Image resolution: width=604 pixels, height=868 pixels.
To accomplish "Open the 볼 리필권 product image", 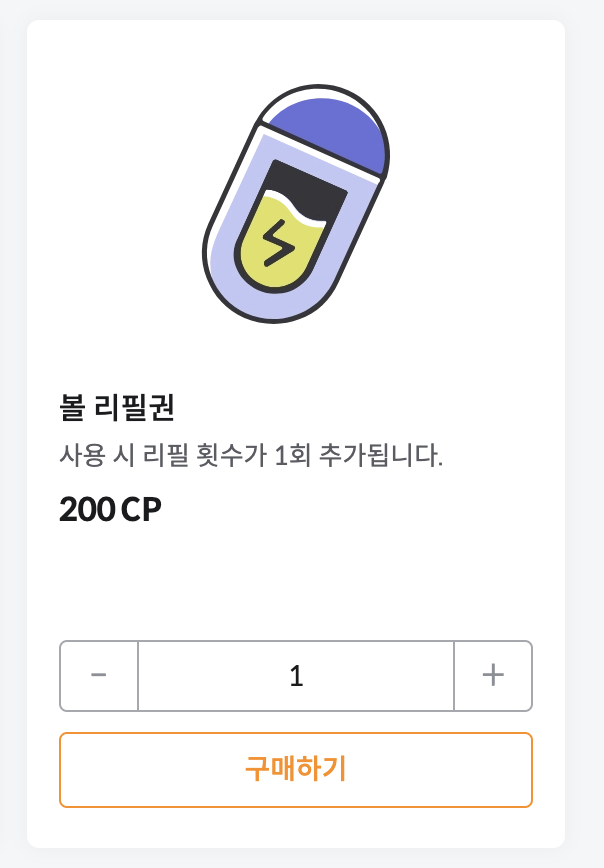I will tap(296, 204).
